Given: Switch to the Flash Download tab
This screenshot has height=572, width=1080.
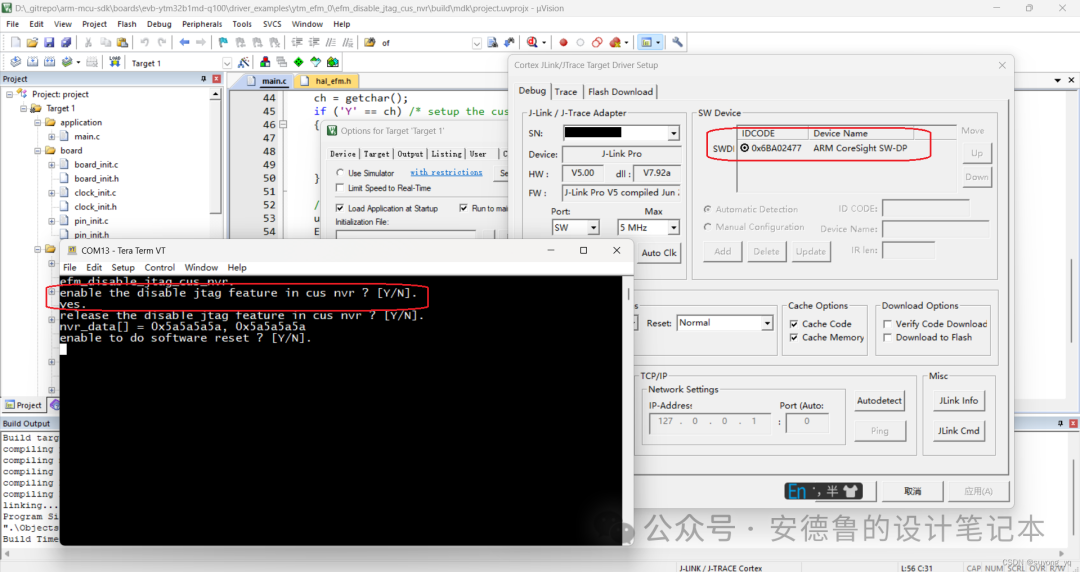Looking at the screenshot, I should (x=620, y=92).
